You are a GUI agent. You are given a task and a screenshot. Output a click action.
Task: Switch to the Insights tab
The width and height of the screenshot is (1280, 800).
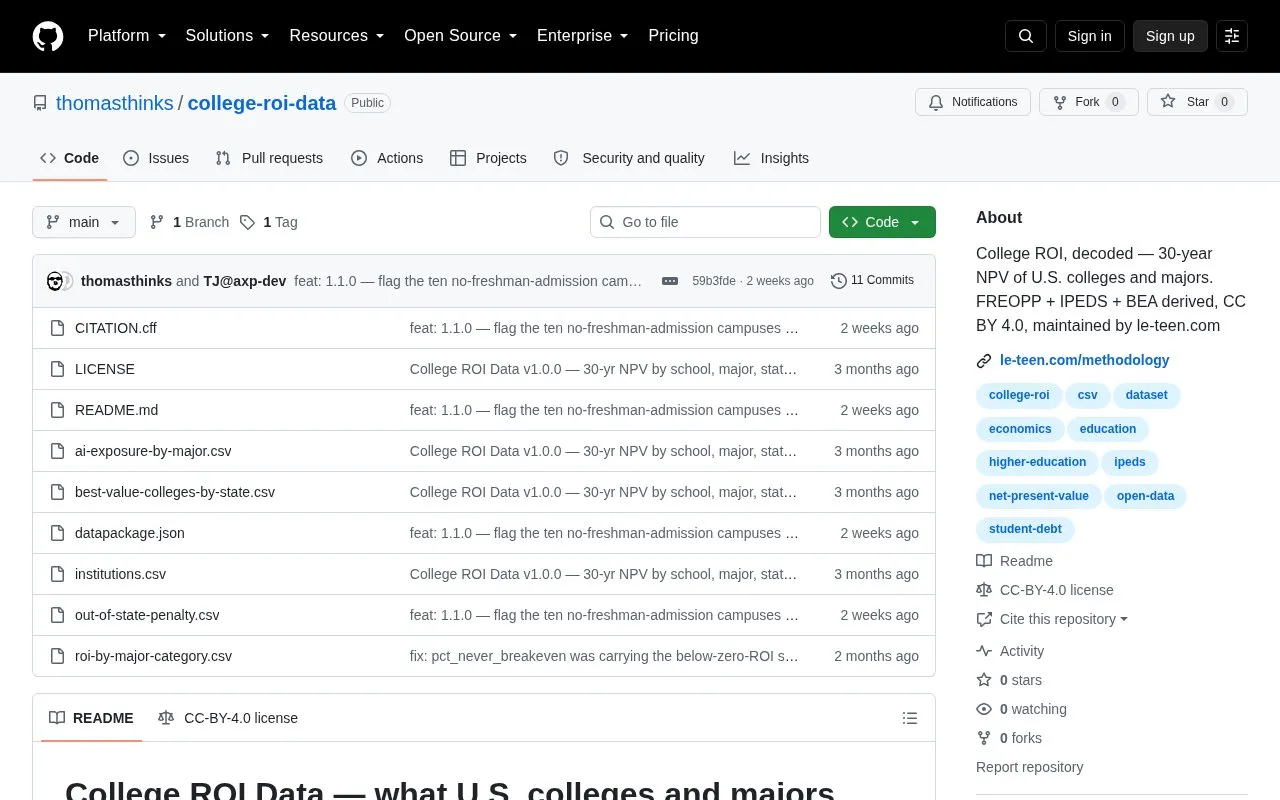[771, 158]
